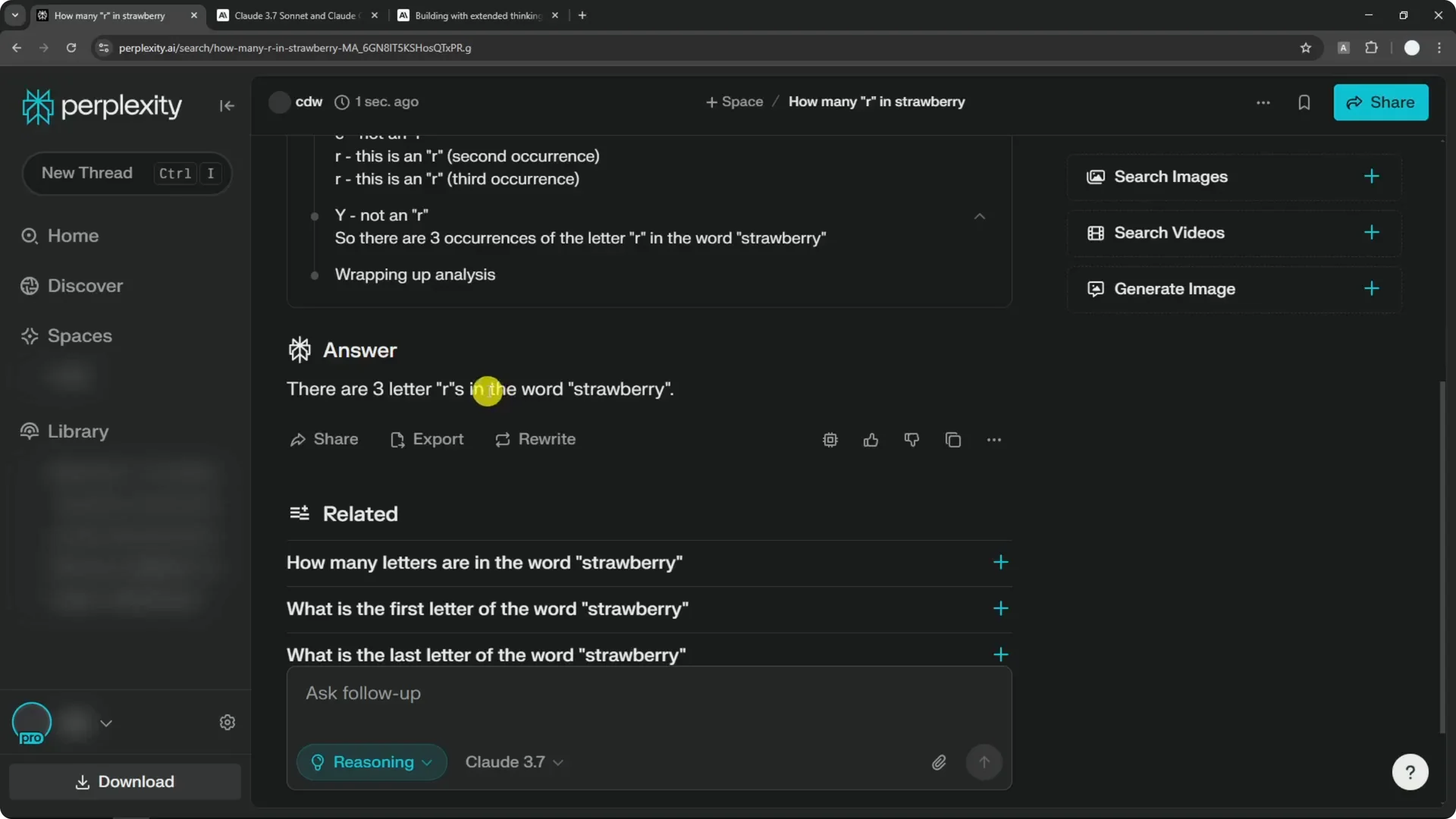Copy the answer with the copy icon
This screenshot has height=819, width=1456.
point(953,440)
